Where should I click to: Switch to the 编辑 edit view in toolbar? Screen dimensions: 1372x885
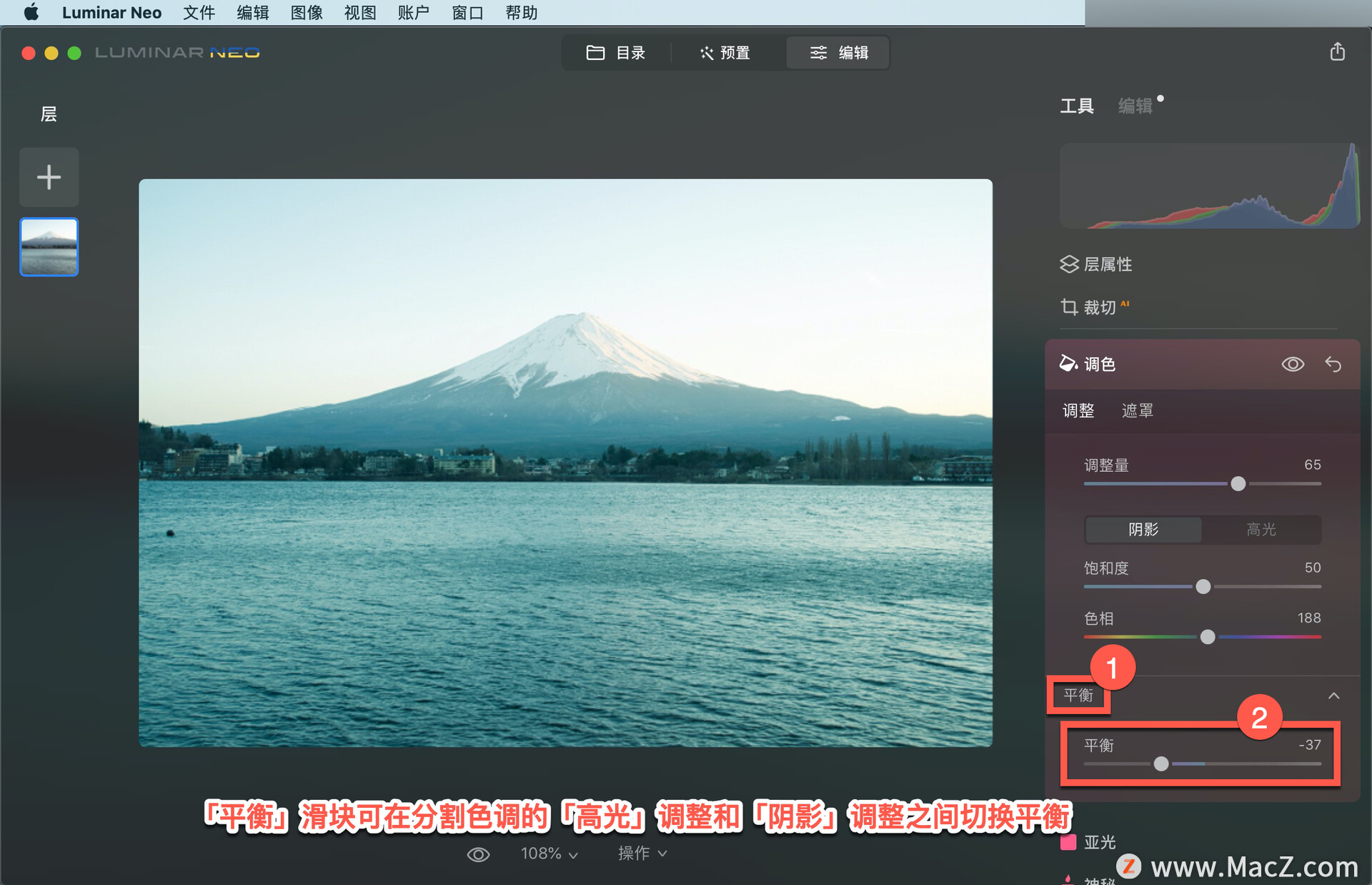(838, 53)
